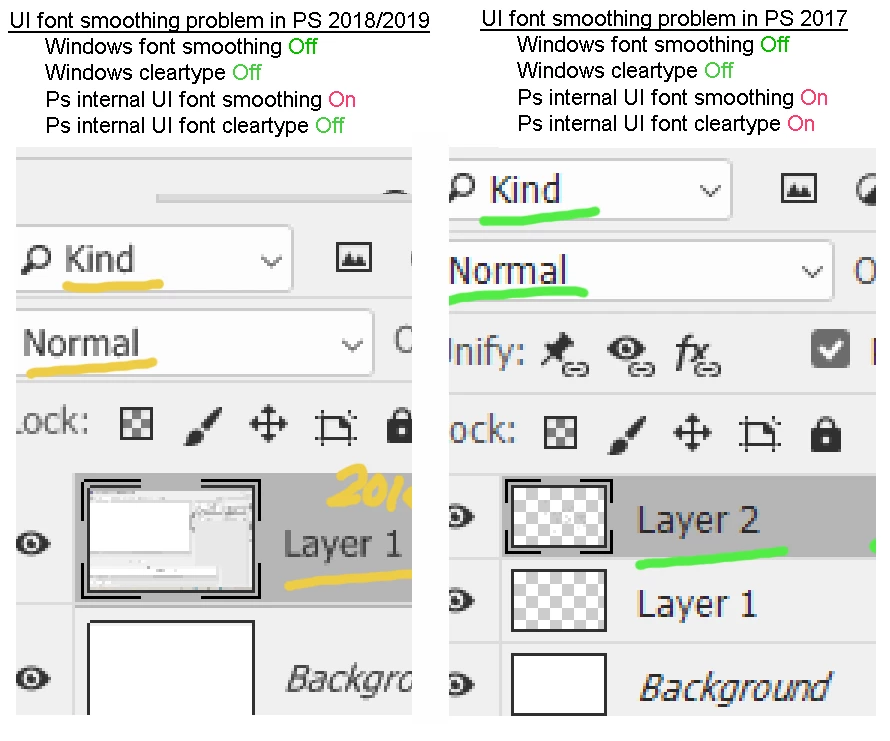Click unify layer position pin icon in PS 2017 panel
890x741 pixels.
coord(564,355)
